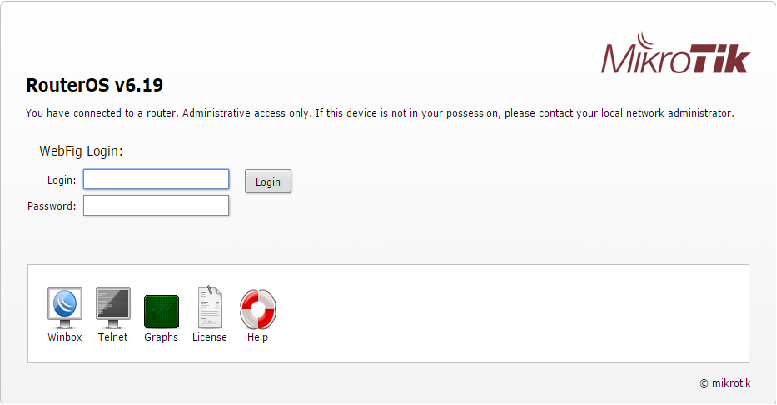This screenshot has height=405, width=777.
Task: Select the Telnet text label
Action: click(112, 337)
